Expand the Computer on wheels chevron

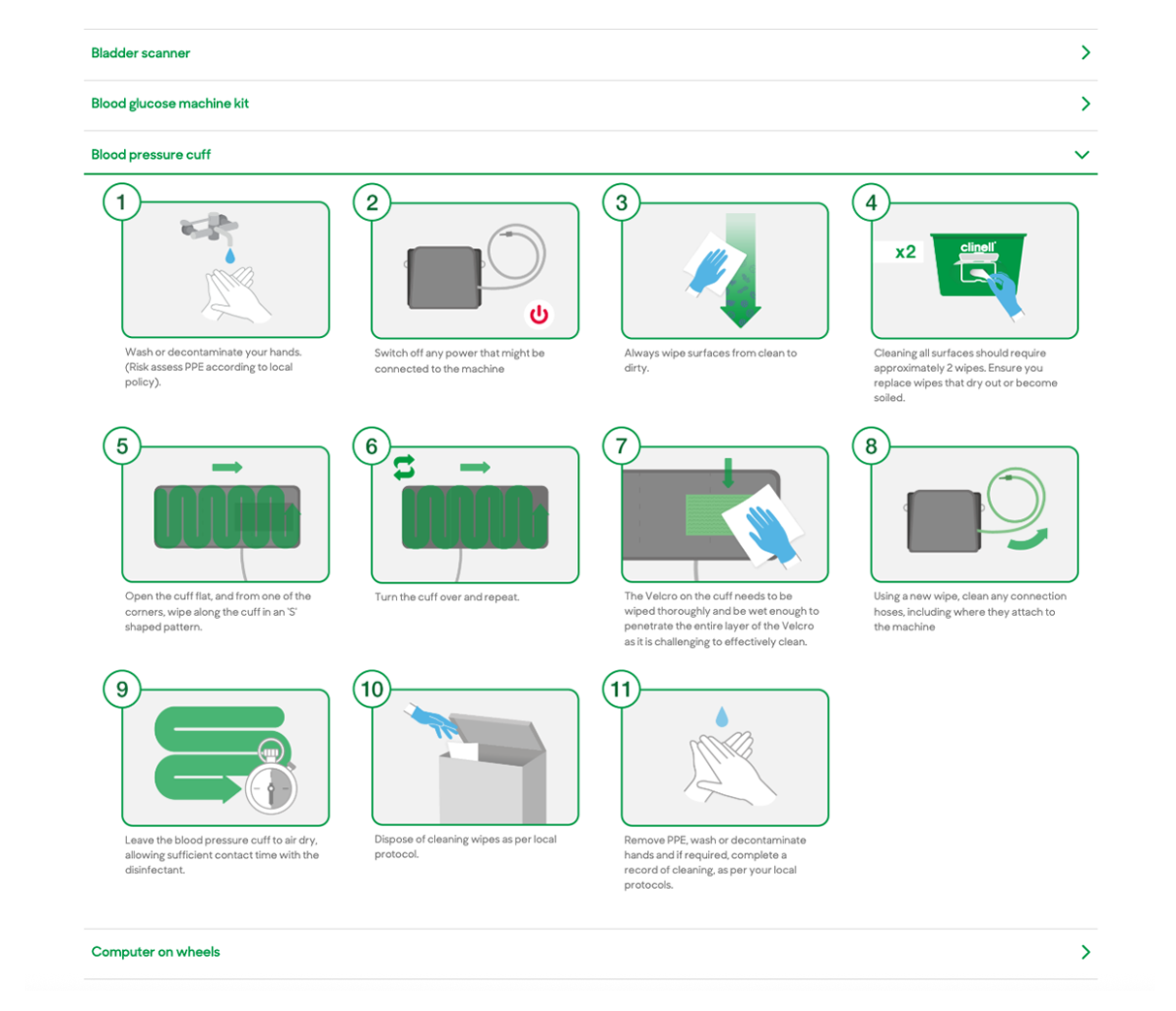[1085, 952]
